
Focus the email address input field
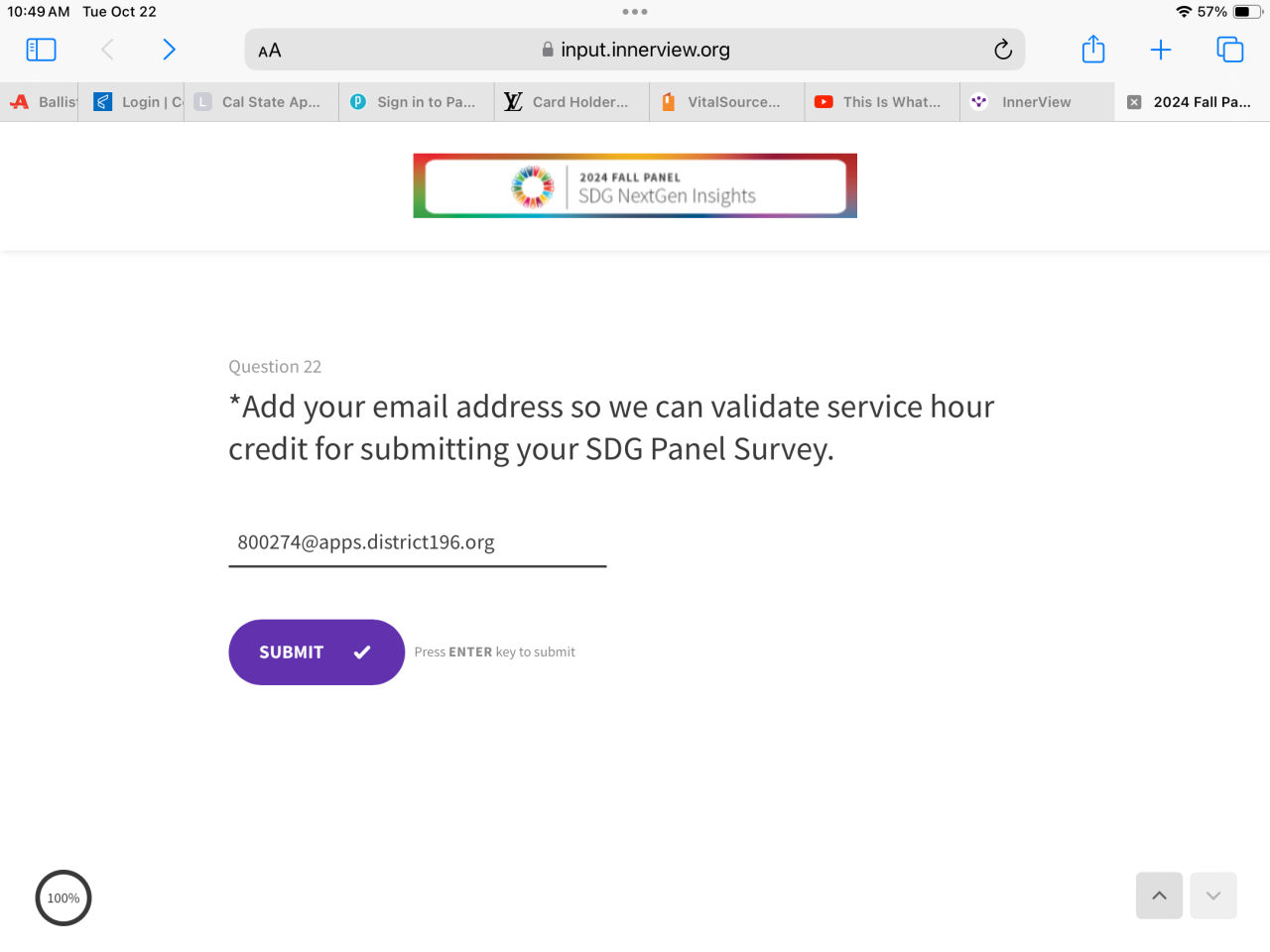(x=417, y=542)
